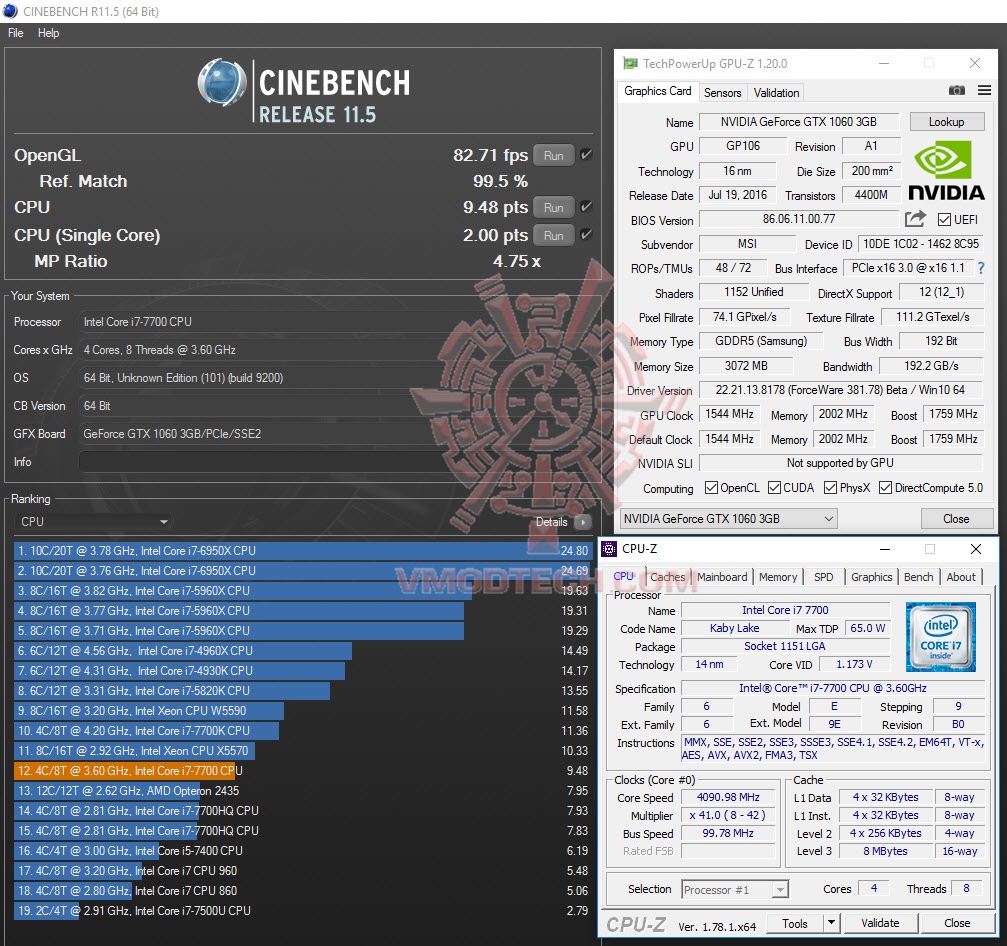Click the BIOS Version value 86.06.11.00.77
The height and width of the screenshot is (946, 1007).
pos(799,219)
